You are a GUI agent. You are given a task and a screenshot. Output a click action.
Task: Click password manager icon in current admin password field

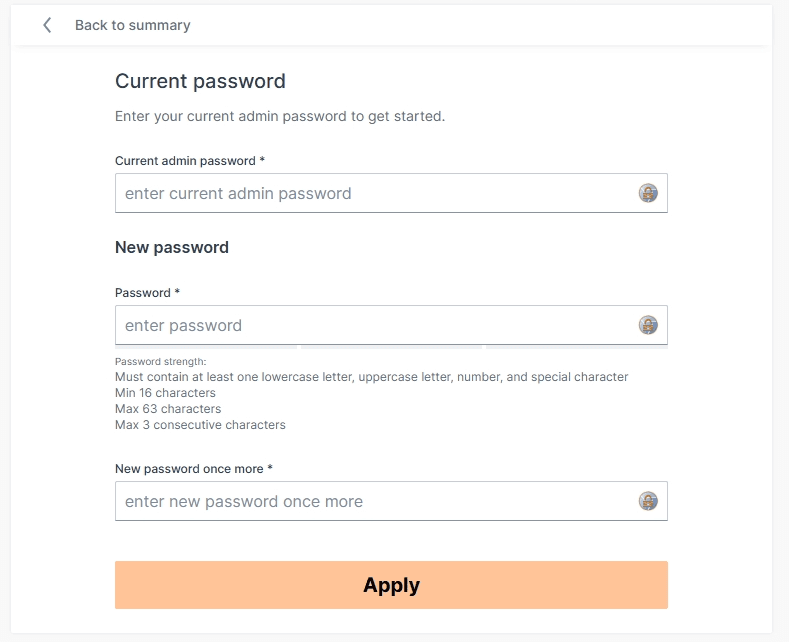click(648, 193)
